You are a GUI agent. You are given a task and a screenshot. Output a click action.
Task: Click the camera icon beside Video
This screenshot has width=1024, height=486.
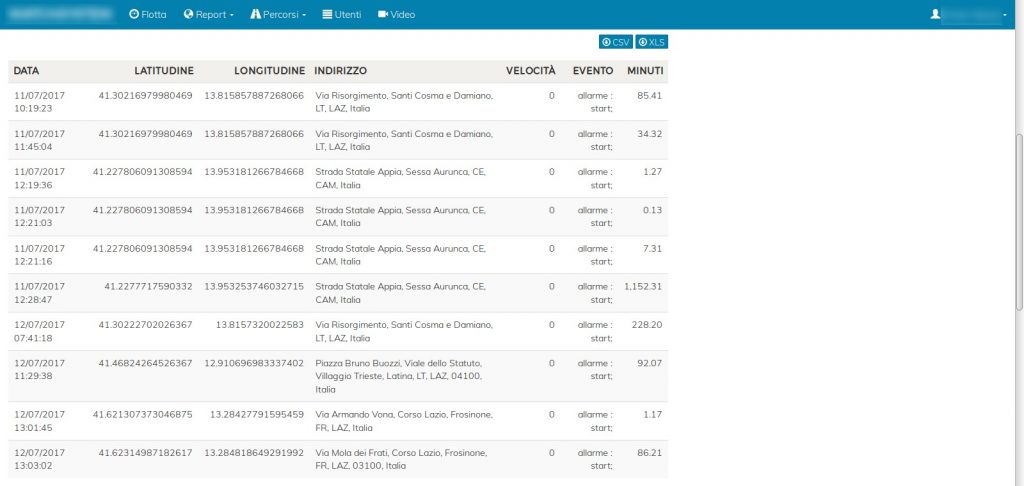click(383, 15)
